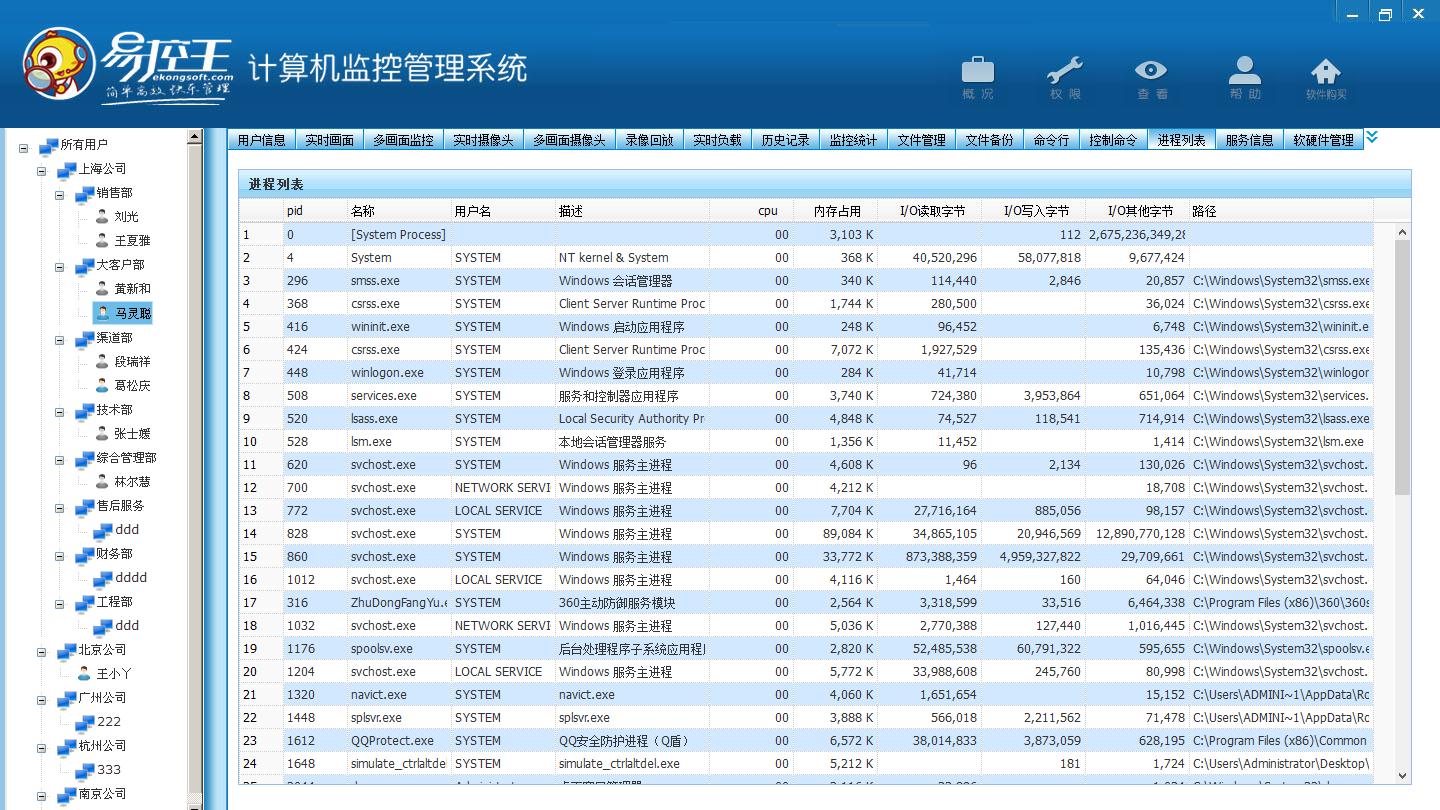Select user icon for 刘光
The image size is (1440, 810).
click(x=102, y=216)
